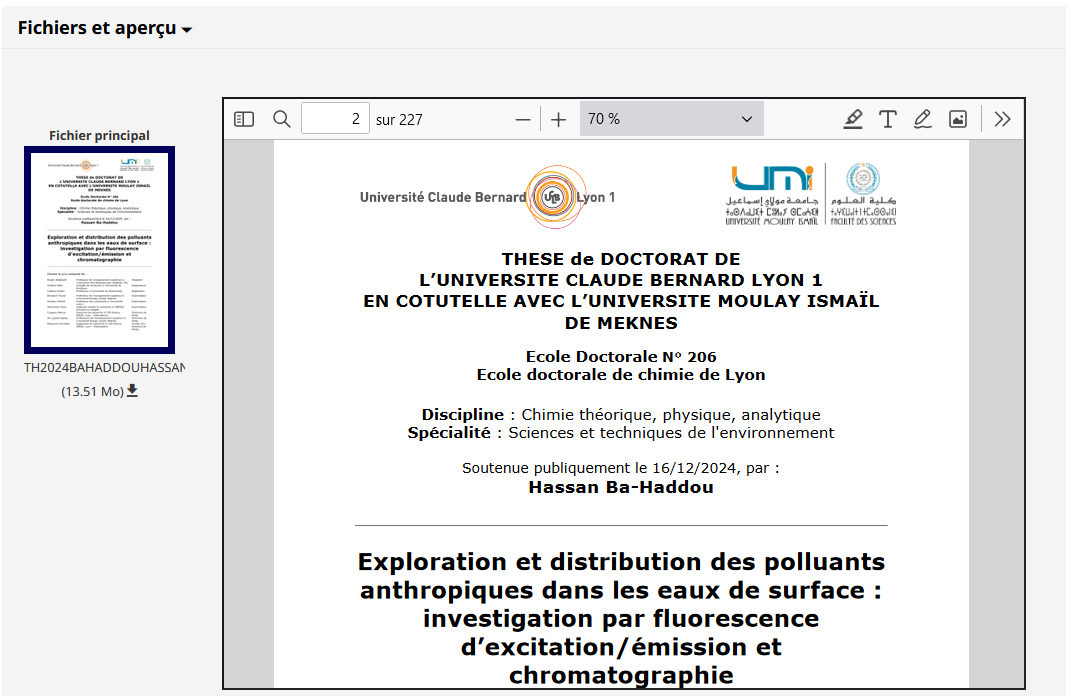Click 'Ecole doctorale de chimie de Lyon'

coord(621,374)
